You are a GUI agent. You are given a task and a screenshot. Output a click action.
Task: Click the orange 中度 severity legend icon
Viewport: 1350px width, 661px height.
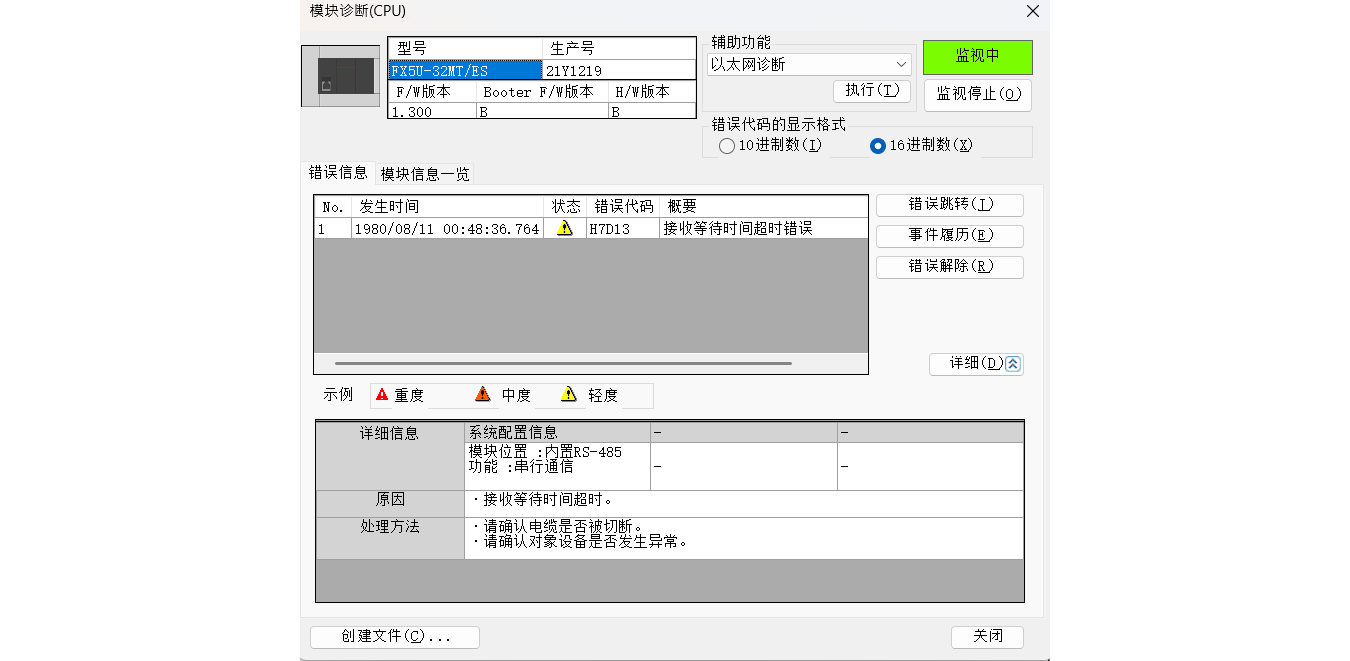pyautogui.click(x=483, y=395)
